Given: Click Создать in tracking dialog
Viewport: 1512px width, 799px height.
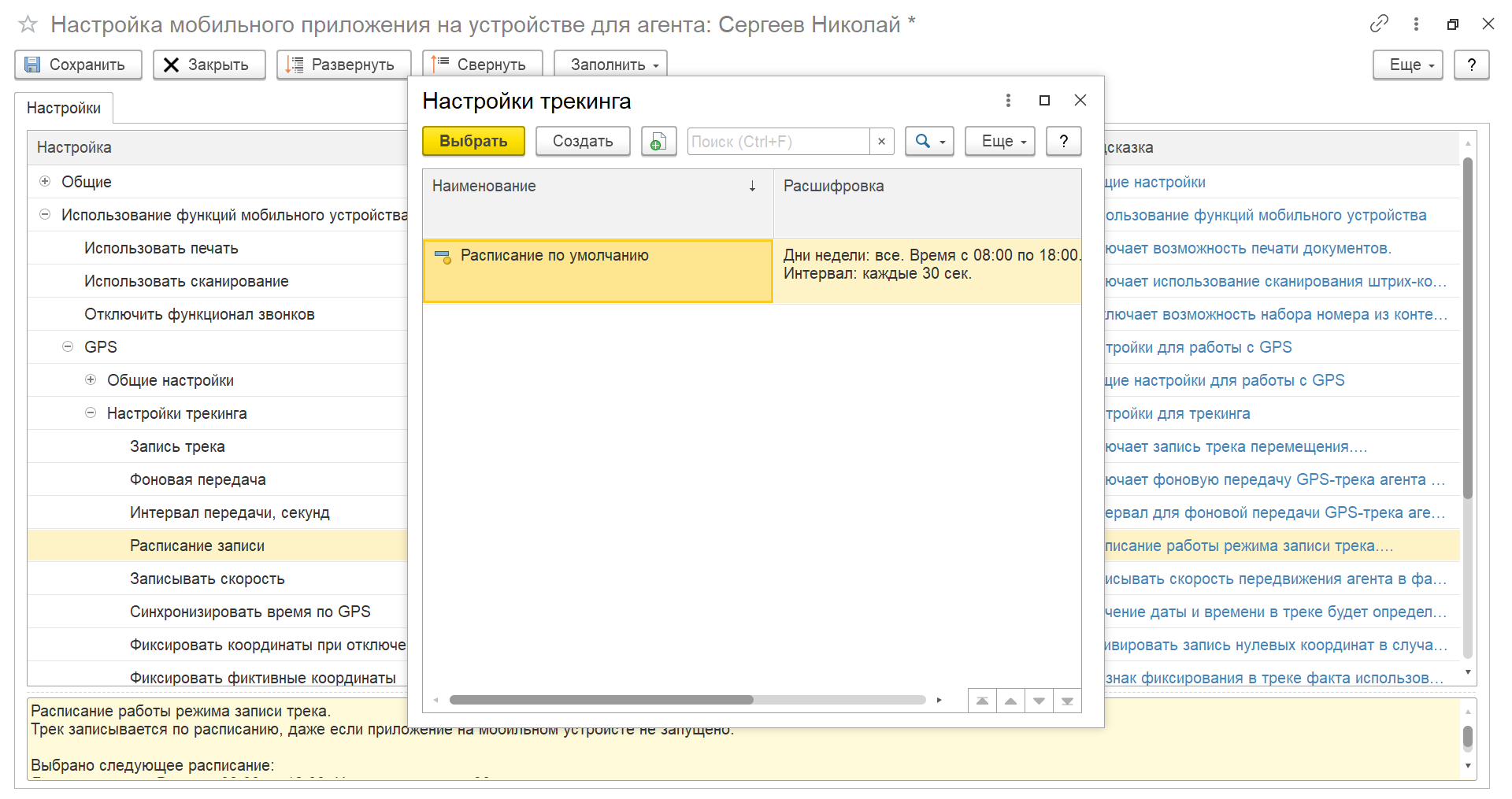Looking at the screenshot, I should (583, 141).
